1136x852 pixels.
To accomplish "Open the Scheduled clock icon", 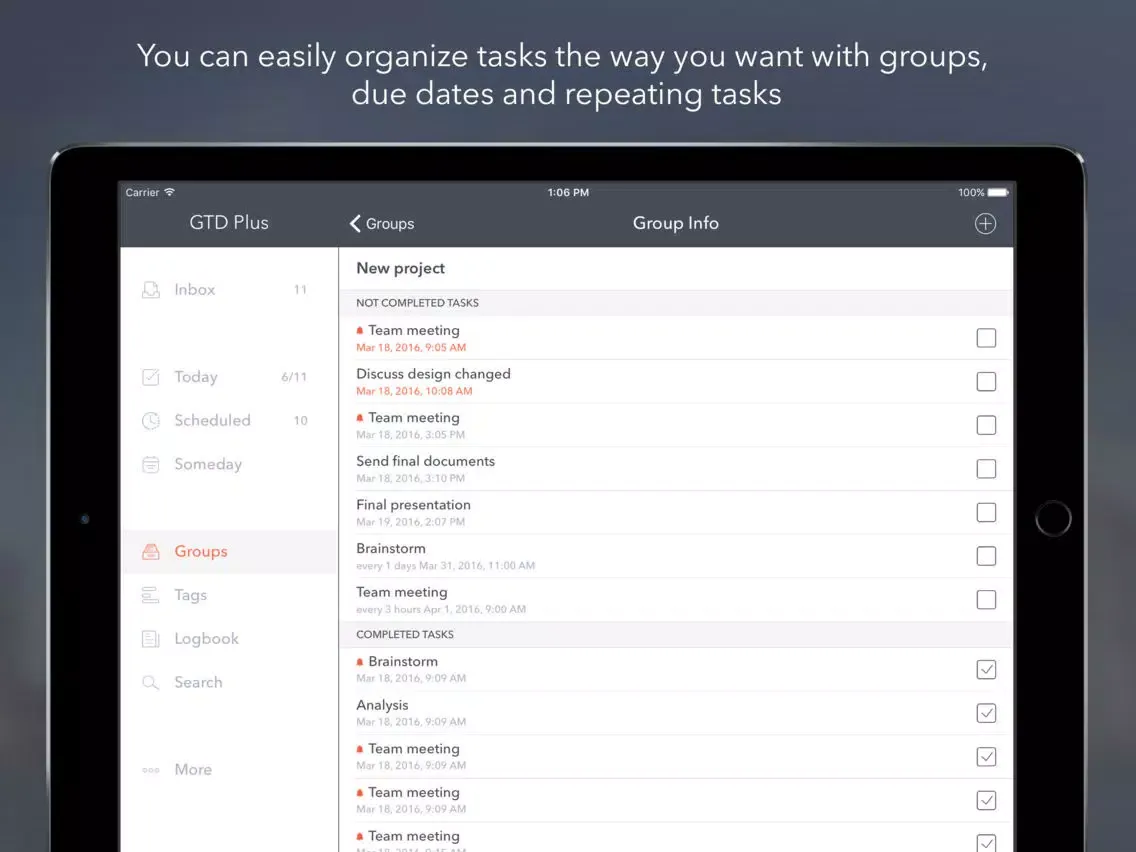I will click(151, 420).
